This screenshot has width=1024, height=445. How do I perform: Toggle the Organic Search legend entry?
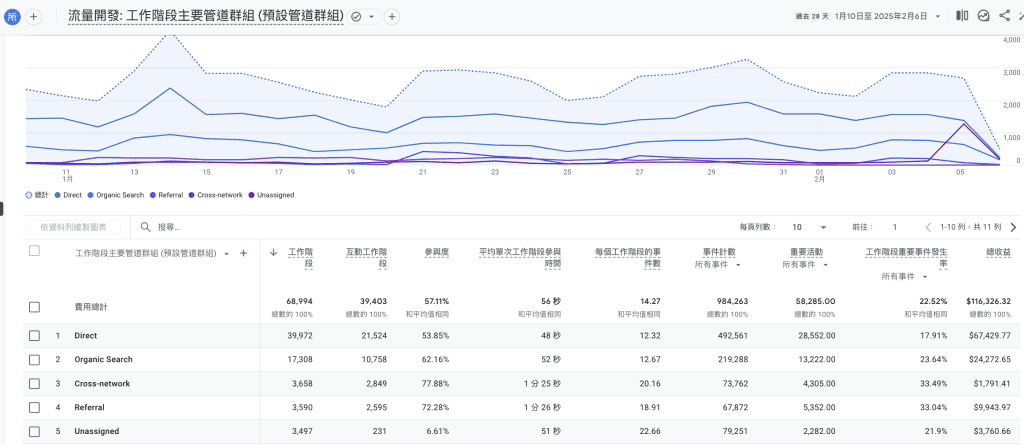point(116,195)
